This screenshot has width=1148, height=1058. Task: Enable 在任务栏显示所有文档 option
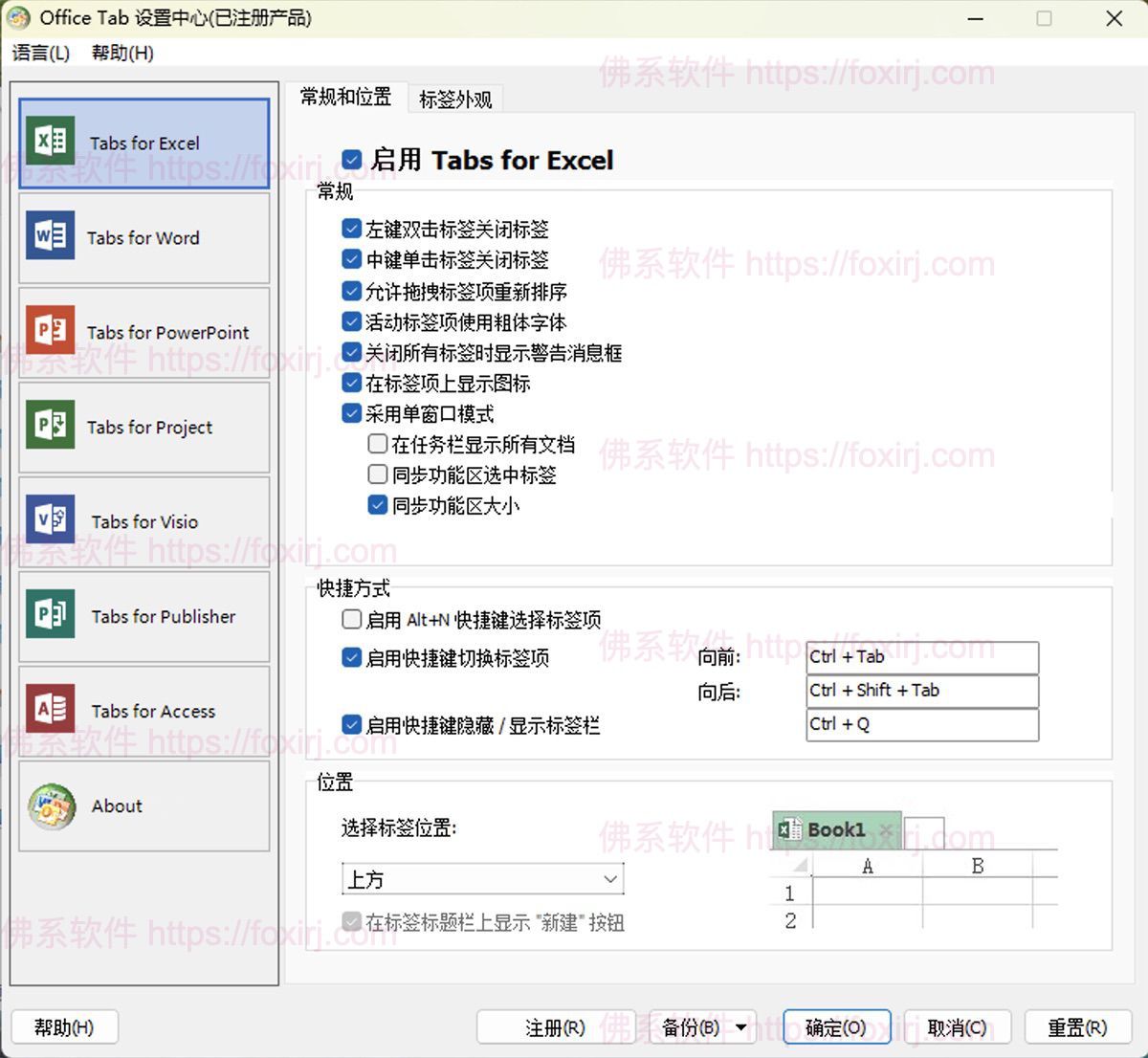[378, 443]
